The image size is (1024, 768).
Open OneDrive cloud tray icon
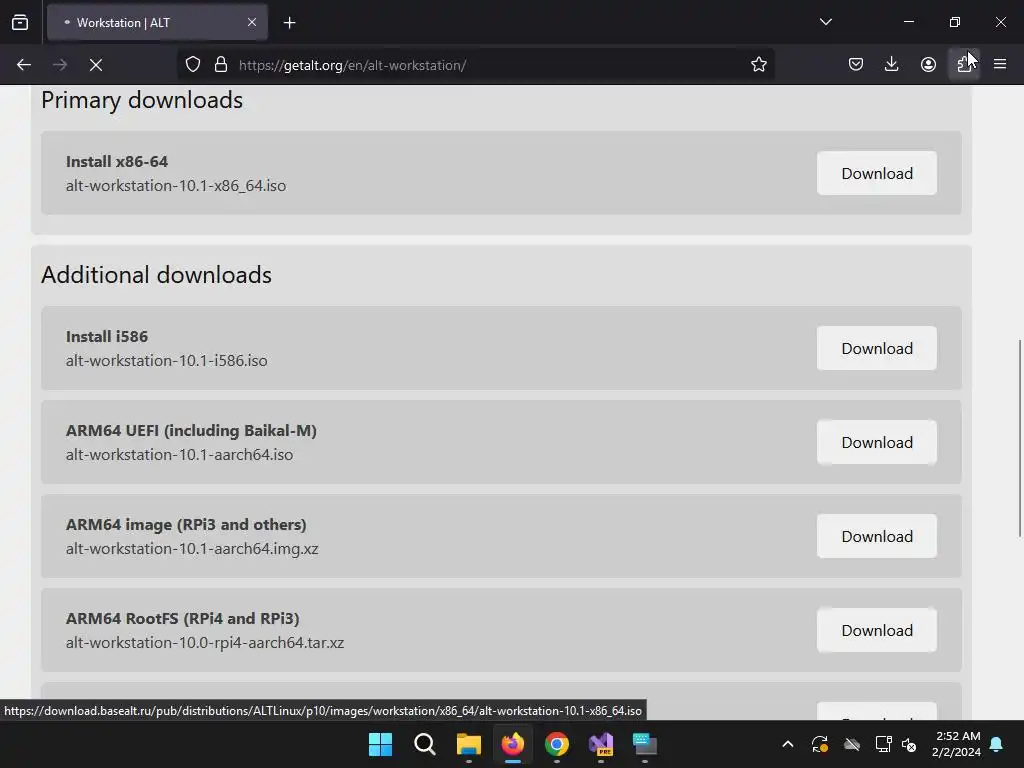[x=852, y=744]
